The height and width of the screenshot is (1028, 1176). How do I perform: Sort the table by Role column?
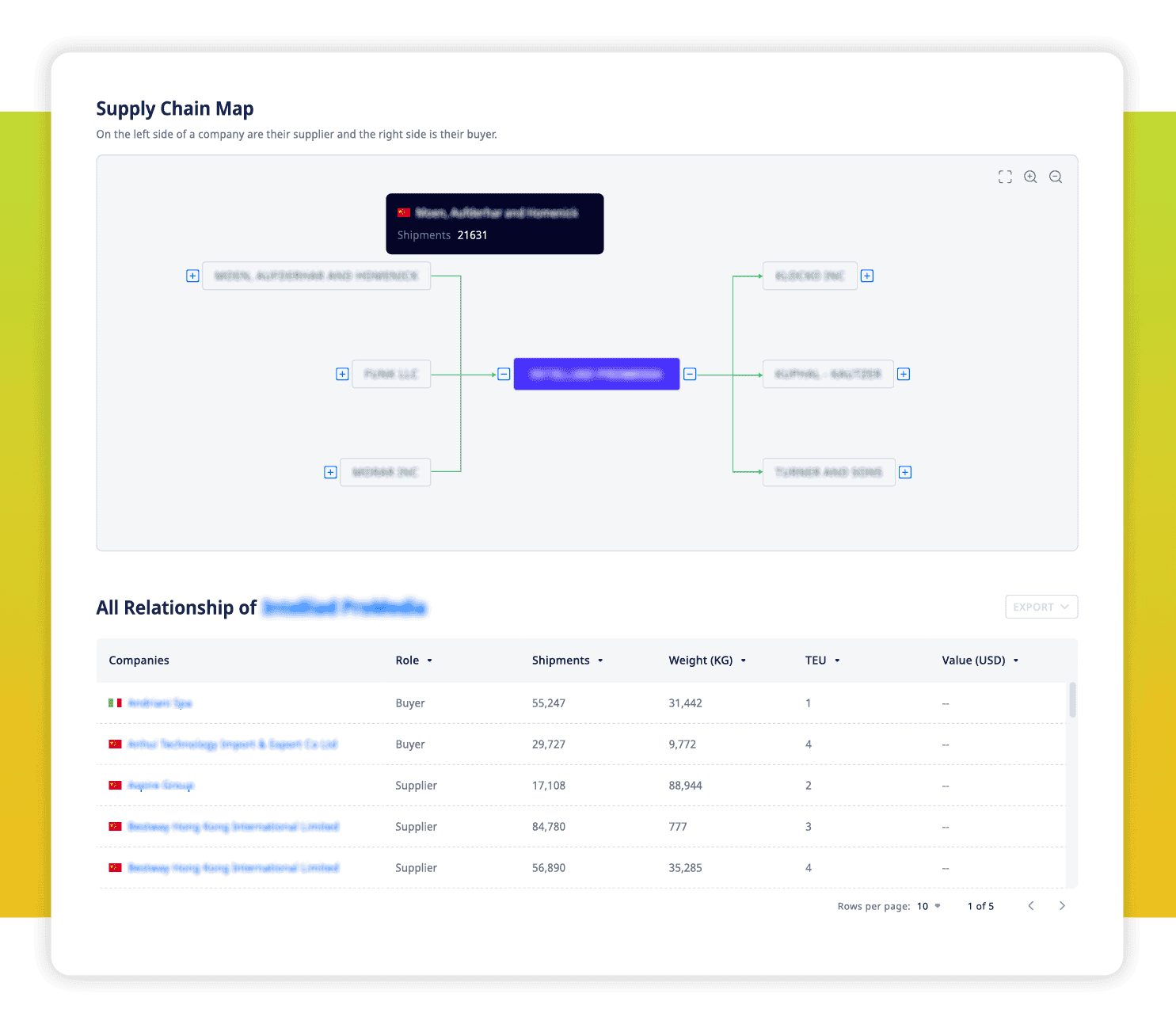[414, 661]
